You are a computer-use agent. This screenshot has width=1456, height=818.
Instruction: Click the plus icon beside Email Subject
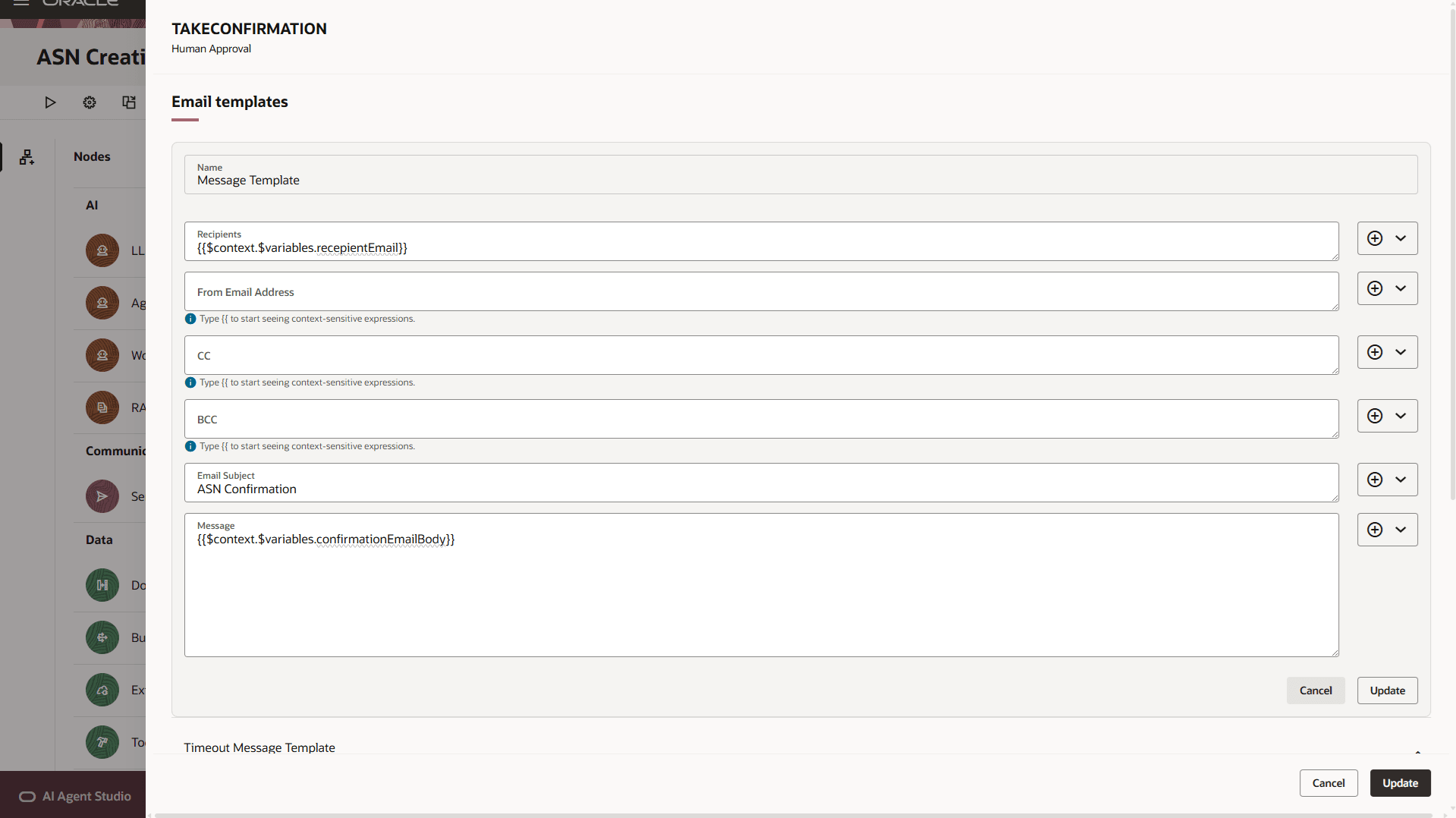(1376, 479)
